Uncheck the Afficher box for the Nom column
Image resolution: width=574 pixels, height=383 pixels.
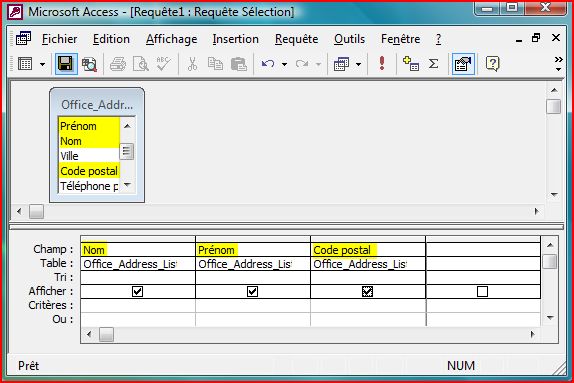[x=137, y=291]
